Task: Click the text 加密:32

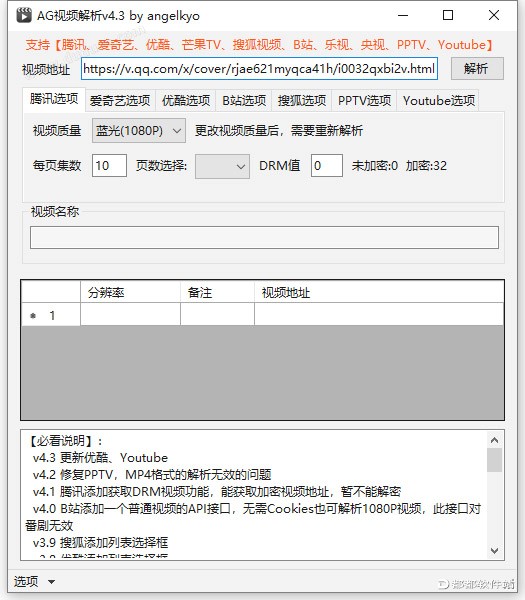Action: coord(426,166)
